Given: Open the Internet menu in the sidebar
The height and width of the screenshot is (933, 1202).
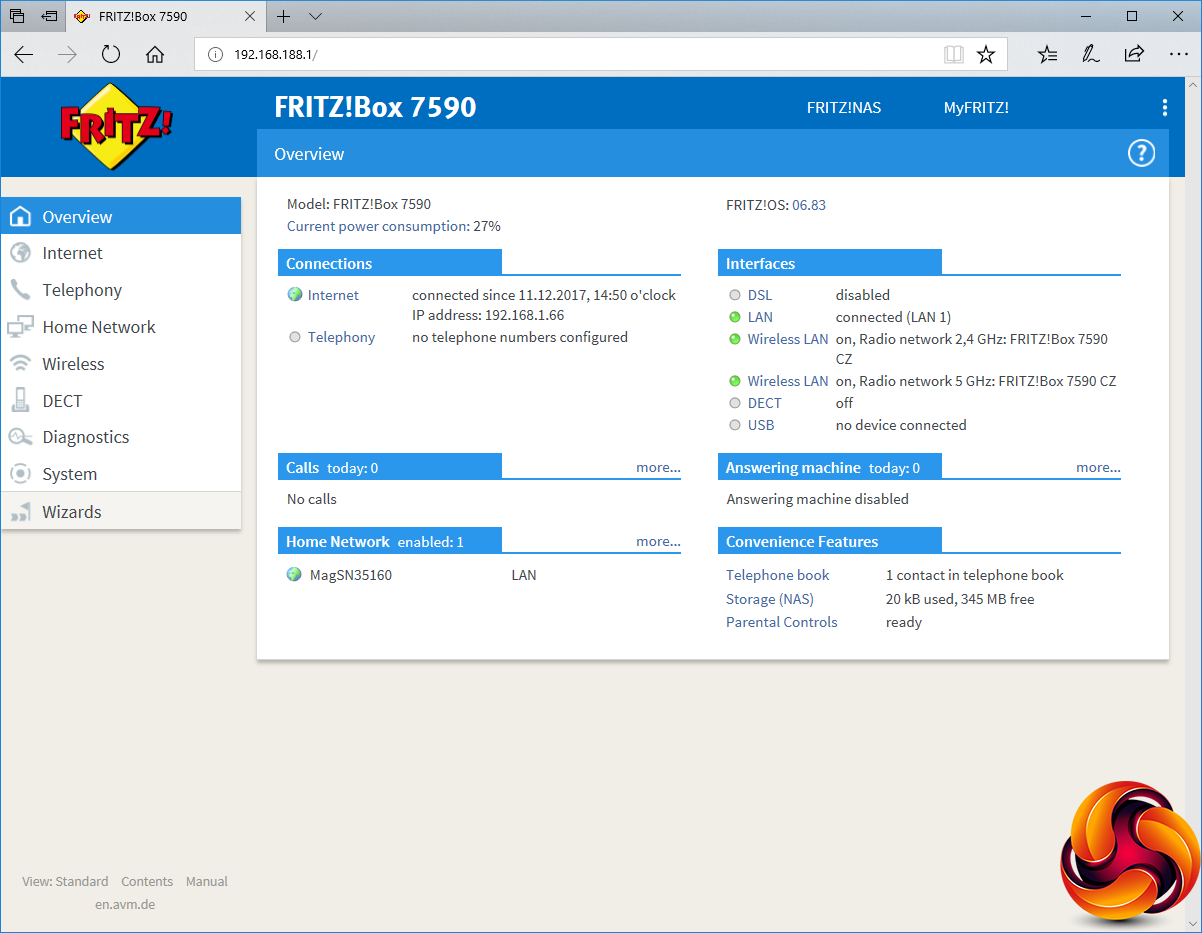Looking at the screenshot, I should coord(72,253).
